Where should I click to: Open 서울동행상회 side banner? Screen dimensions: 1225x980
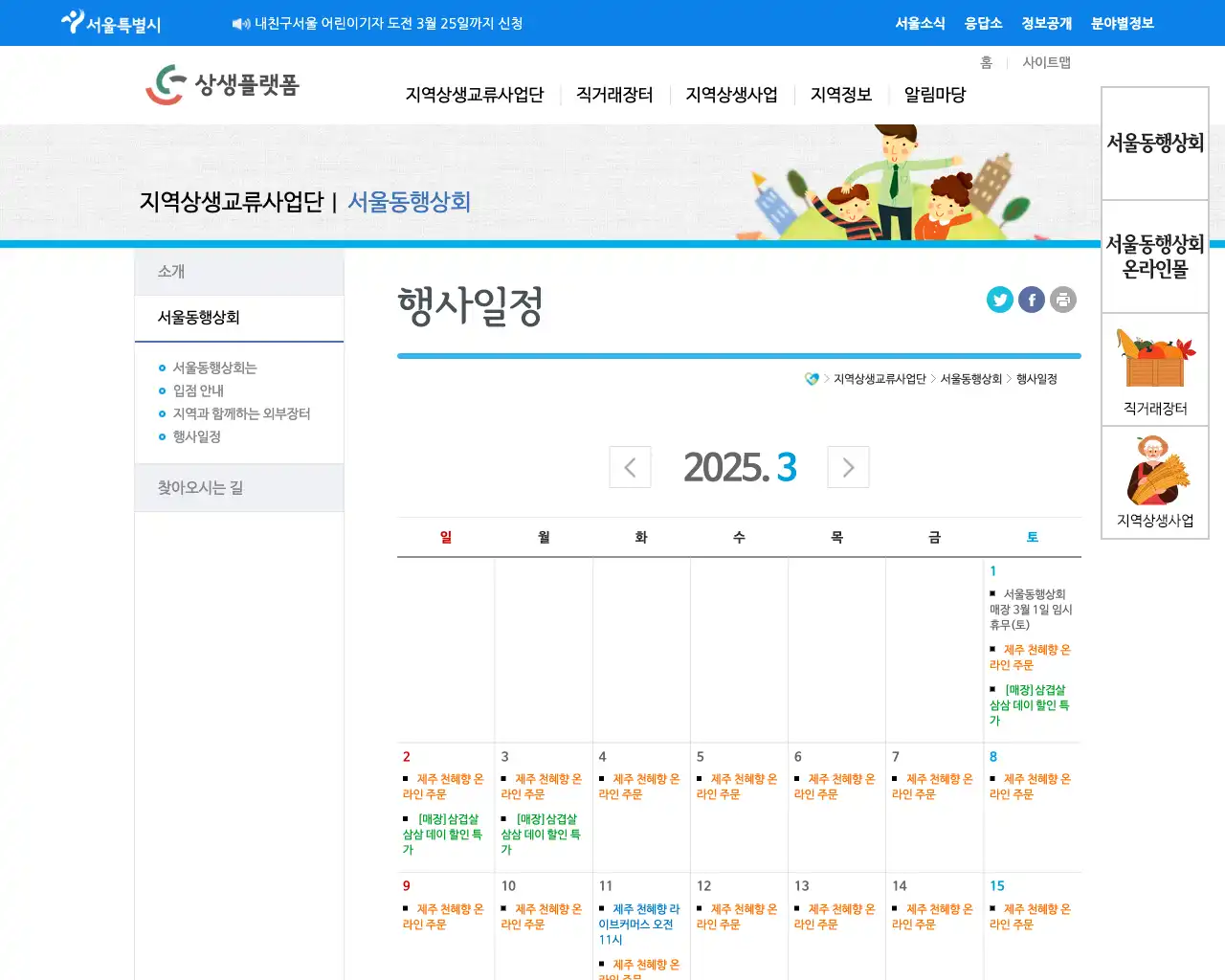point(1155,144)
